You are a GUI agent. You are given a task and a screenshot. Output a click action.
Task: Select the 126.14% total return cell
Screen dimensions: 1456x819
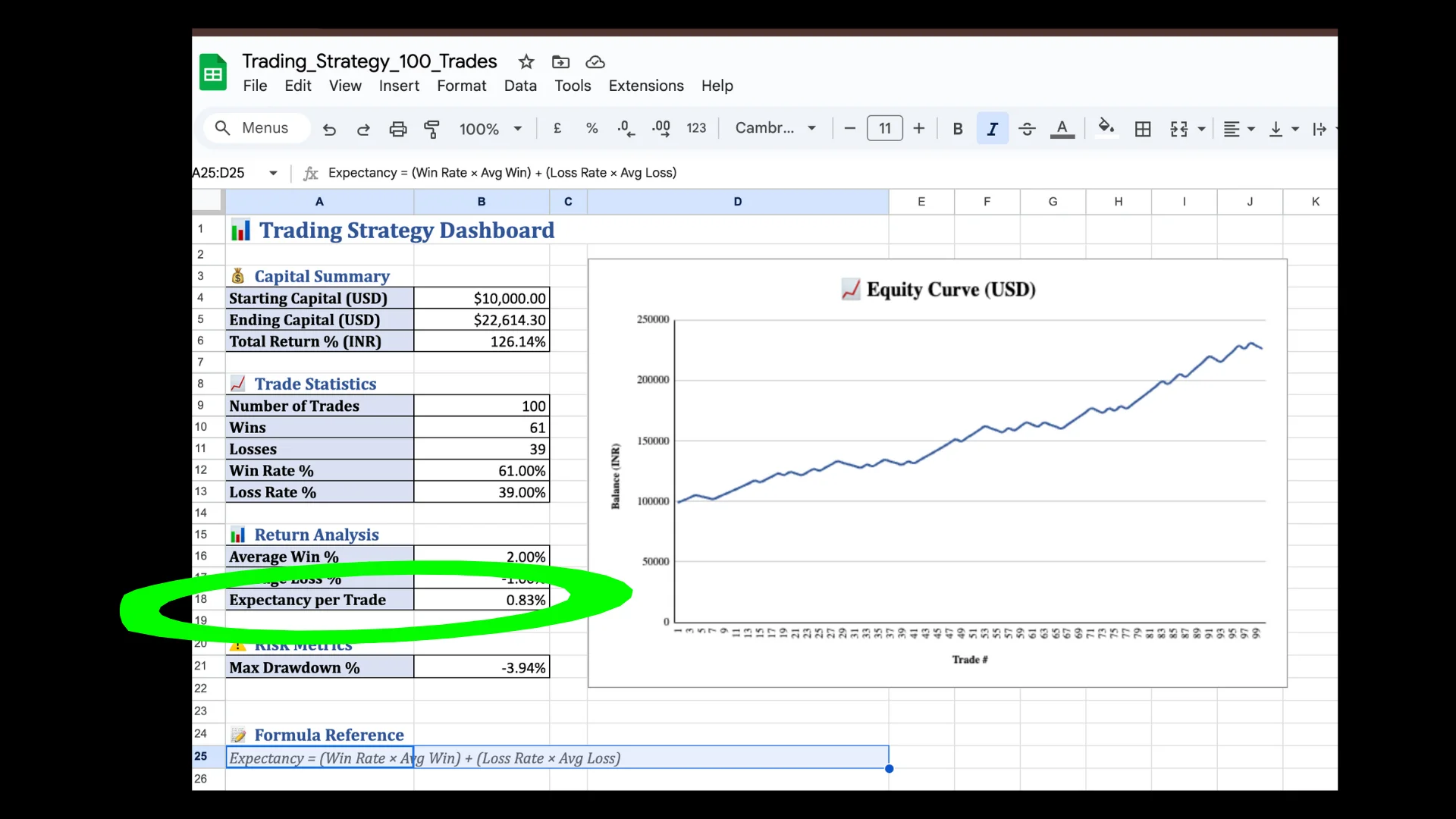tap(482, 341)
